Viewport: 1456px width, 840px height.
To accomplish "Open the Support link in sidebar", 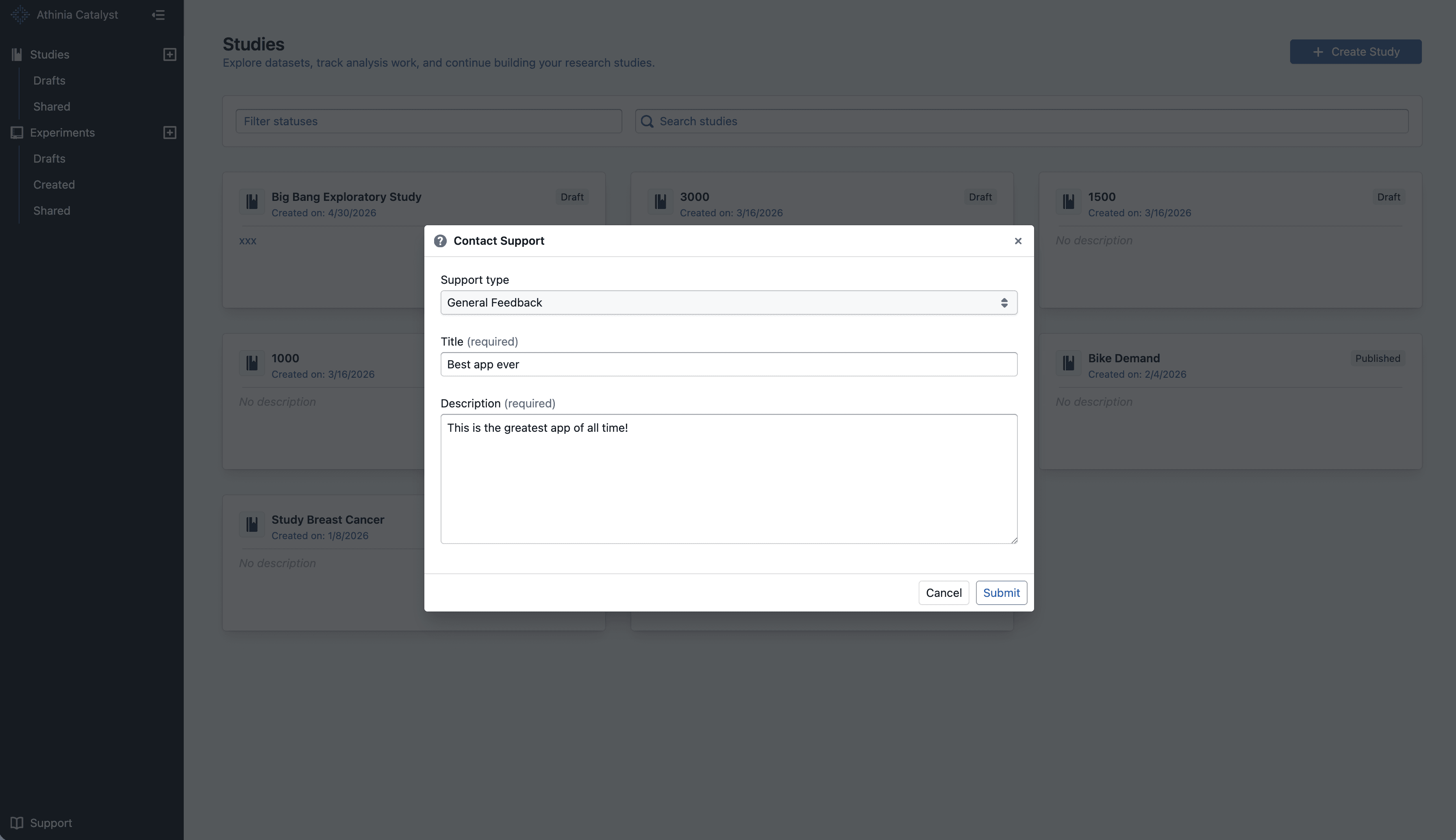I will tap(51, 823).
